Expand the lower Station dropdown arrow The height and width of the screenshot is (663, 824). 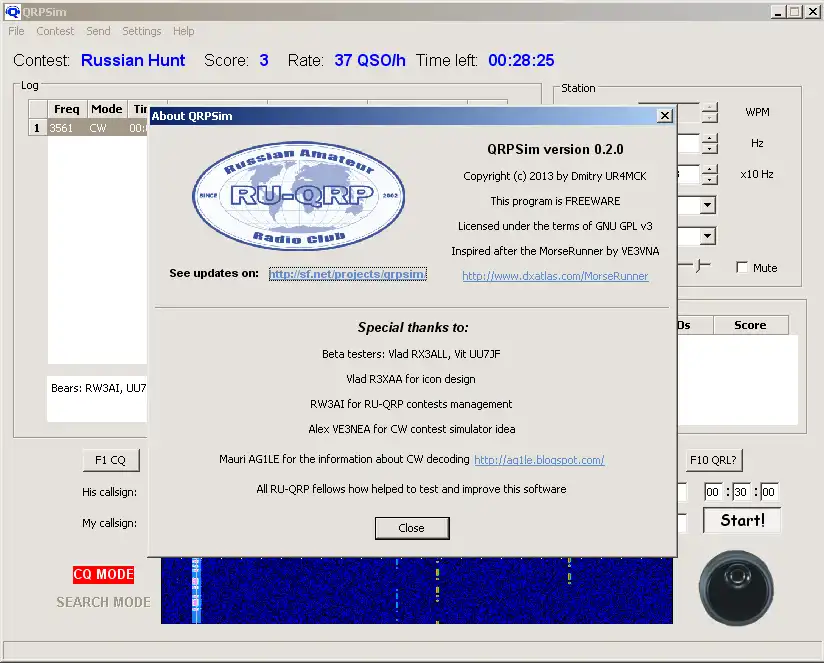click(x=708, y=236)
